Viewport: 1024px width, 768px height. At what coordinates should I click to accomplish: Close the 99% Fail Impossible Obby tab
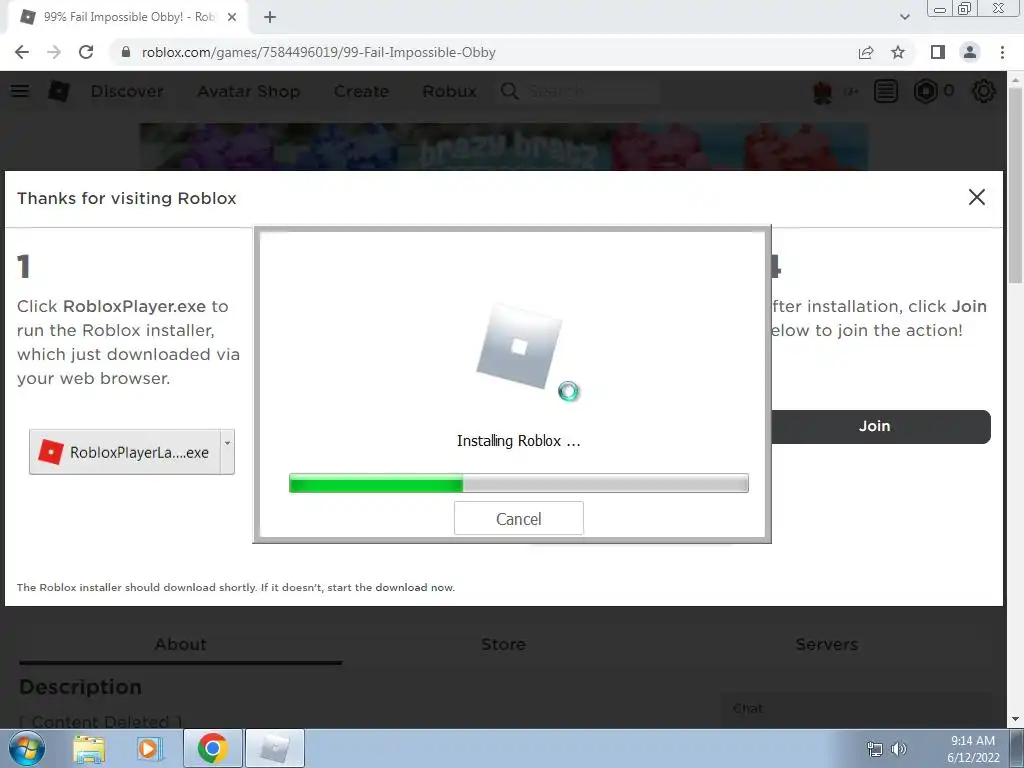coord(232,17)
